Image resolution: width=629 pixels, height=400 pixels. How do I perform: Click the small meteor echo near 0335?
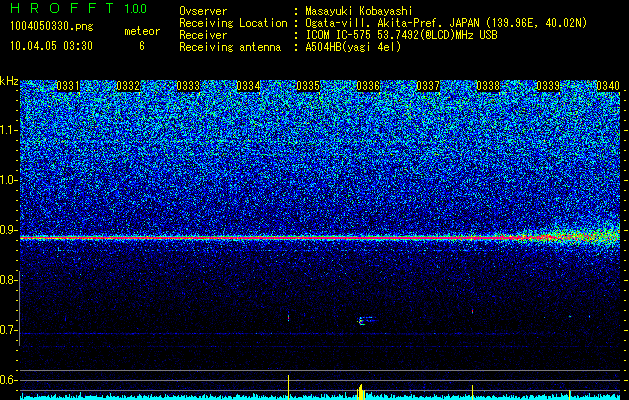[288, 318]
